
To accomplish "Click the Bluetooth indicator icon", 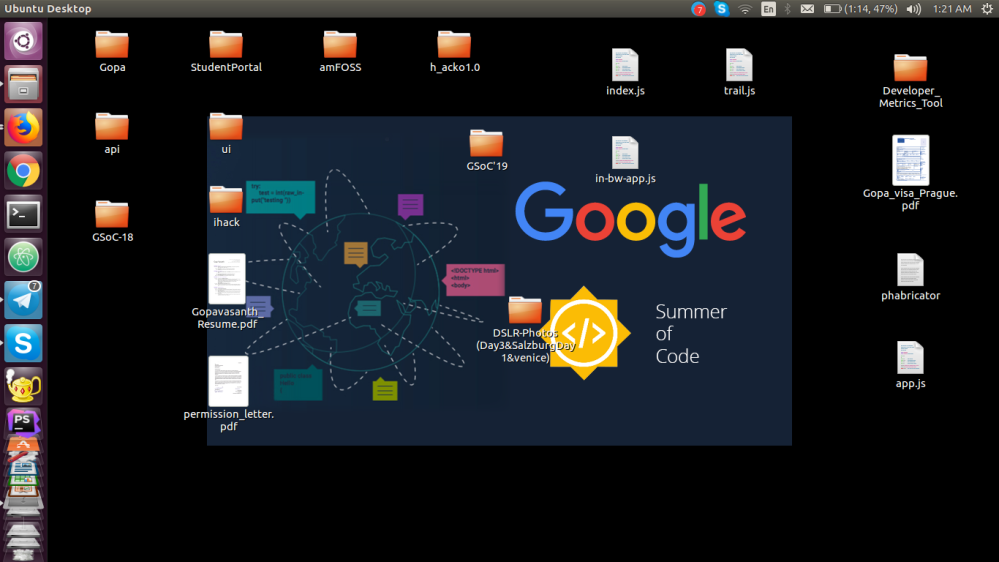I will coord(787,9).
